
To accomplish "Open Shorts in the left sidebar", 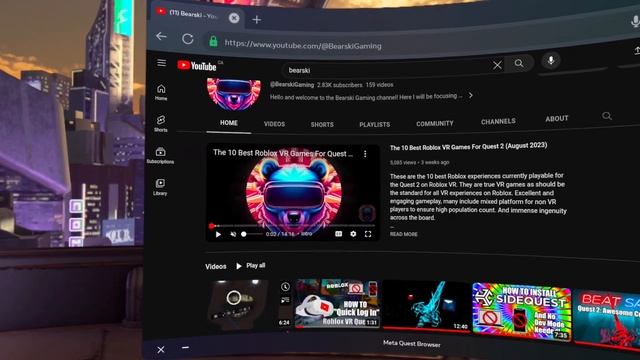I will coord(160,123).
